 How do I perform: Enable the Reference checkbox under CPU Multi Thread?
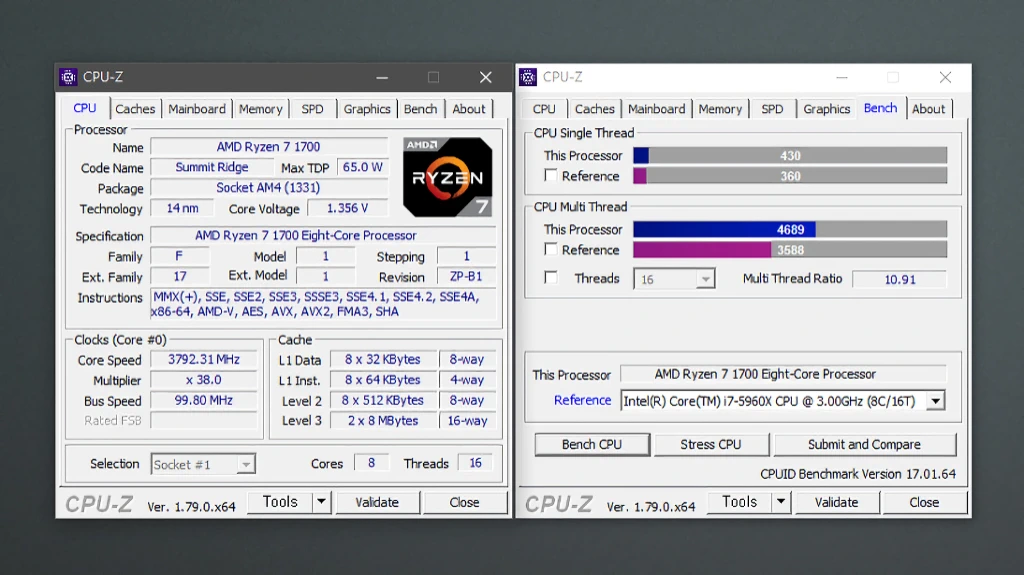pyautogui.click(x=551, y=249)
